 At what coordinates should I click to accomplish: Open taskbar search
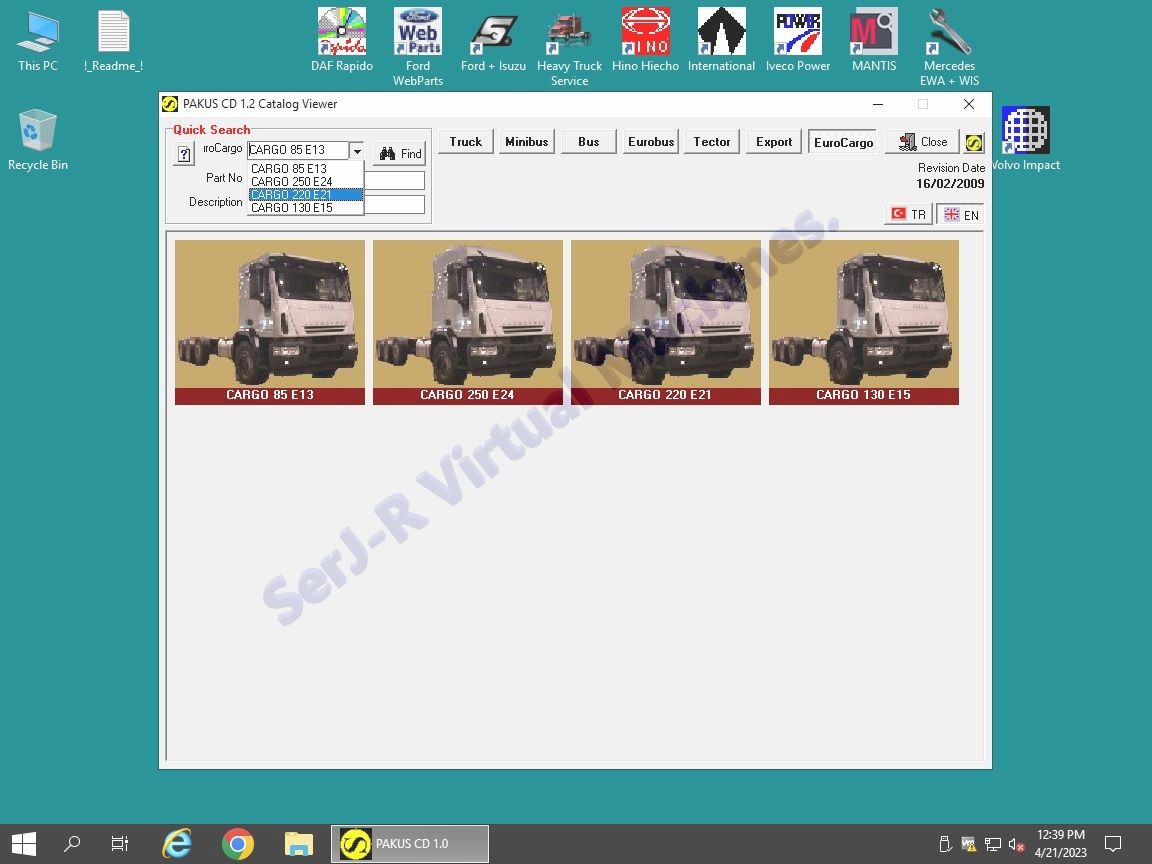[x=72, y=843]
